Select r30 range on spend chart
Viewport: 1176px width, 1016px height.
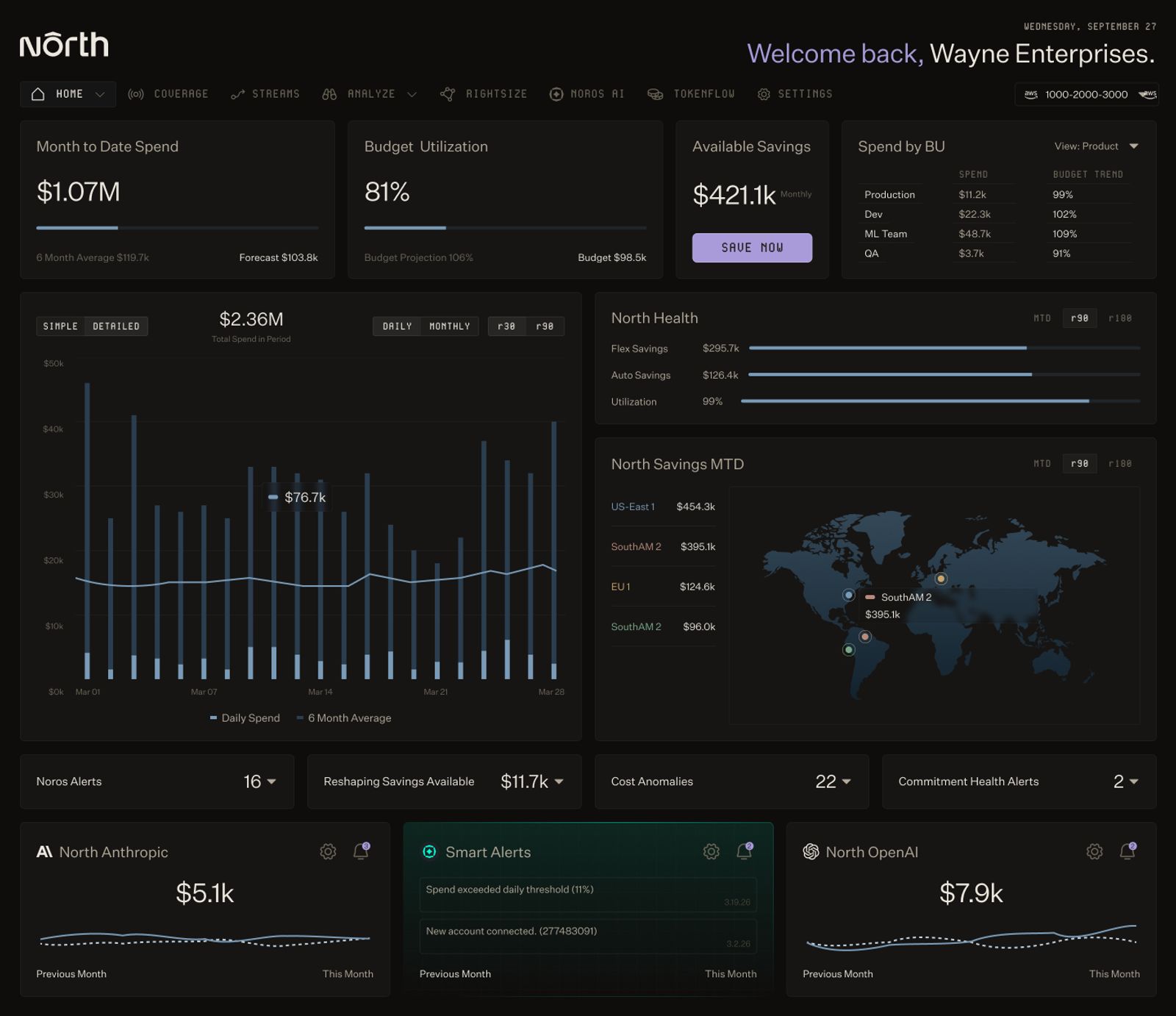506,326
